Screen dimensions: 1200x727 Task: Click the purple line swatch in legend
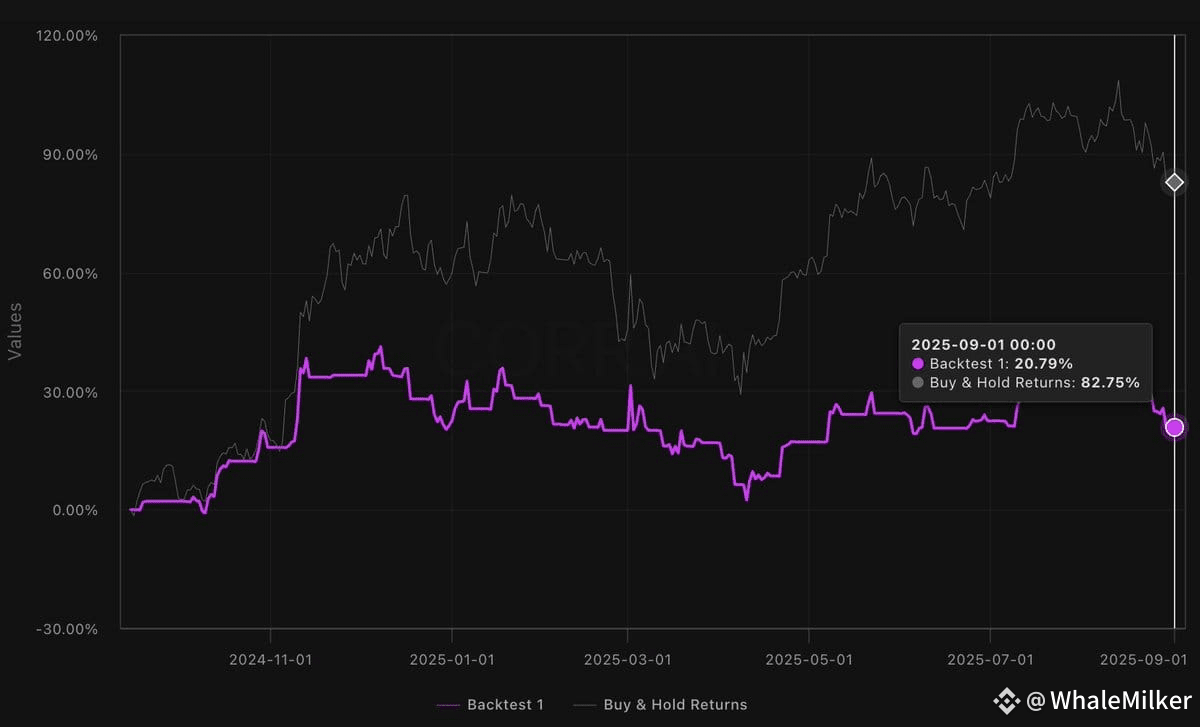[x=456, y=705]
